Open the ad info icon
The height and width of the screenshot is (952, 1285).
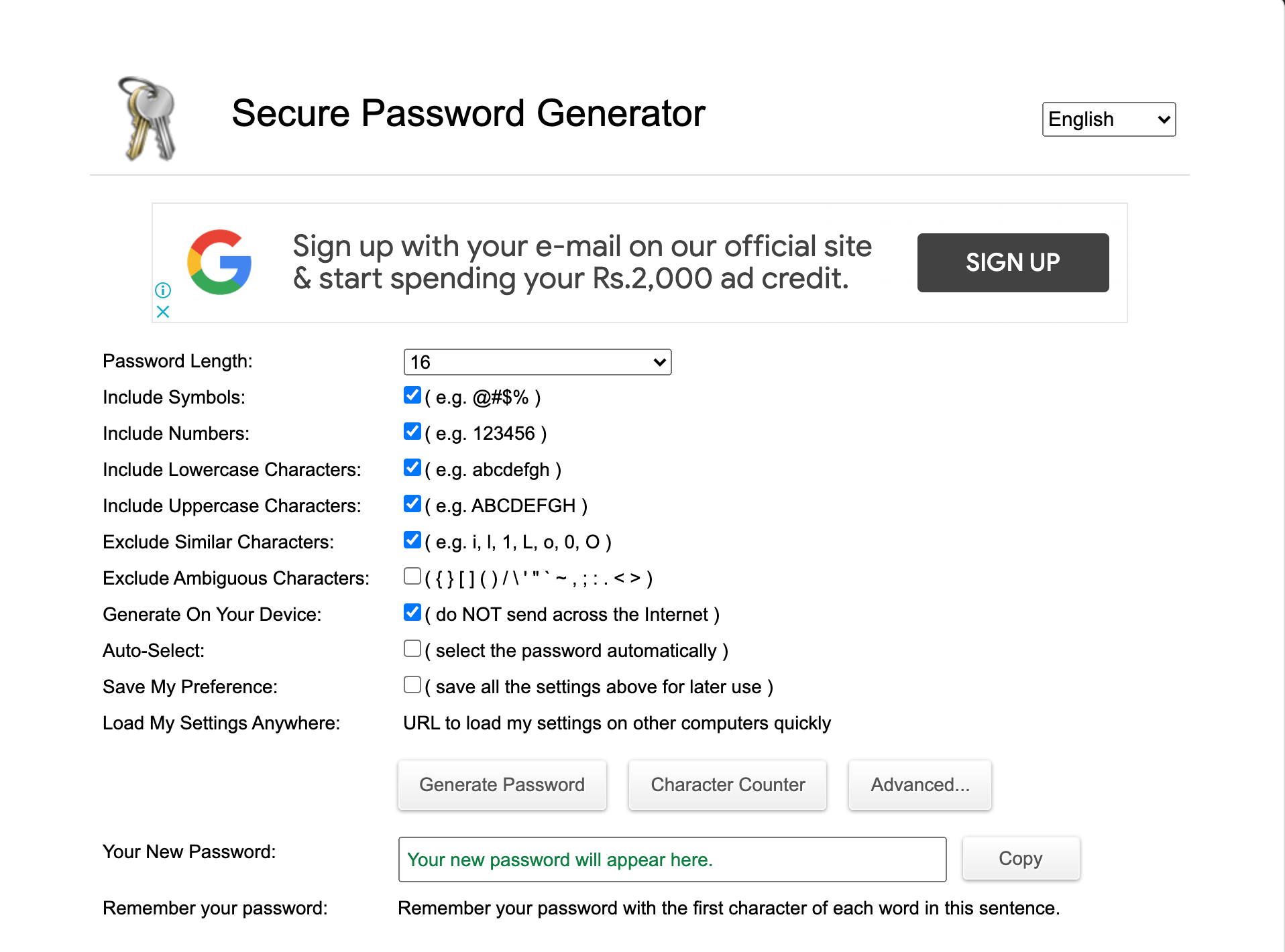point(163,290)
